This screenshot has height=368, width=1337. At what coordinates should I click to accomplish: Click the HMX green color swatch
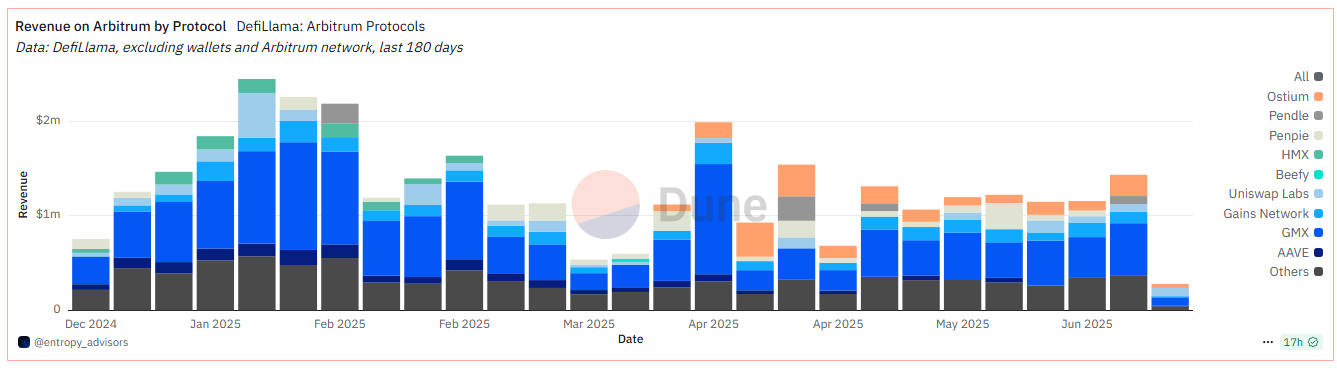point(1319,155)
